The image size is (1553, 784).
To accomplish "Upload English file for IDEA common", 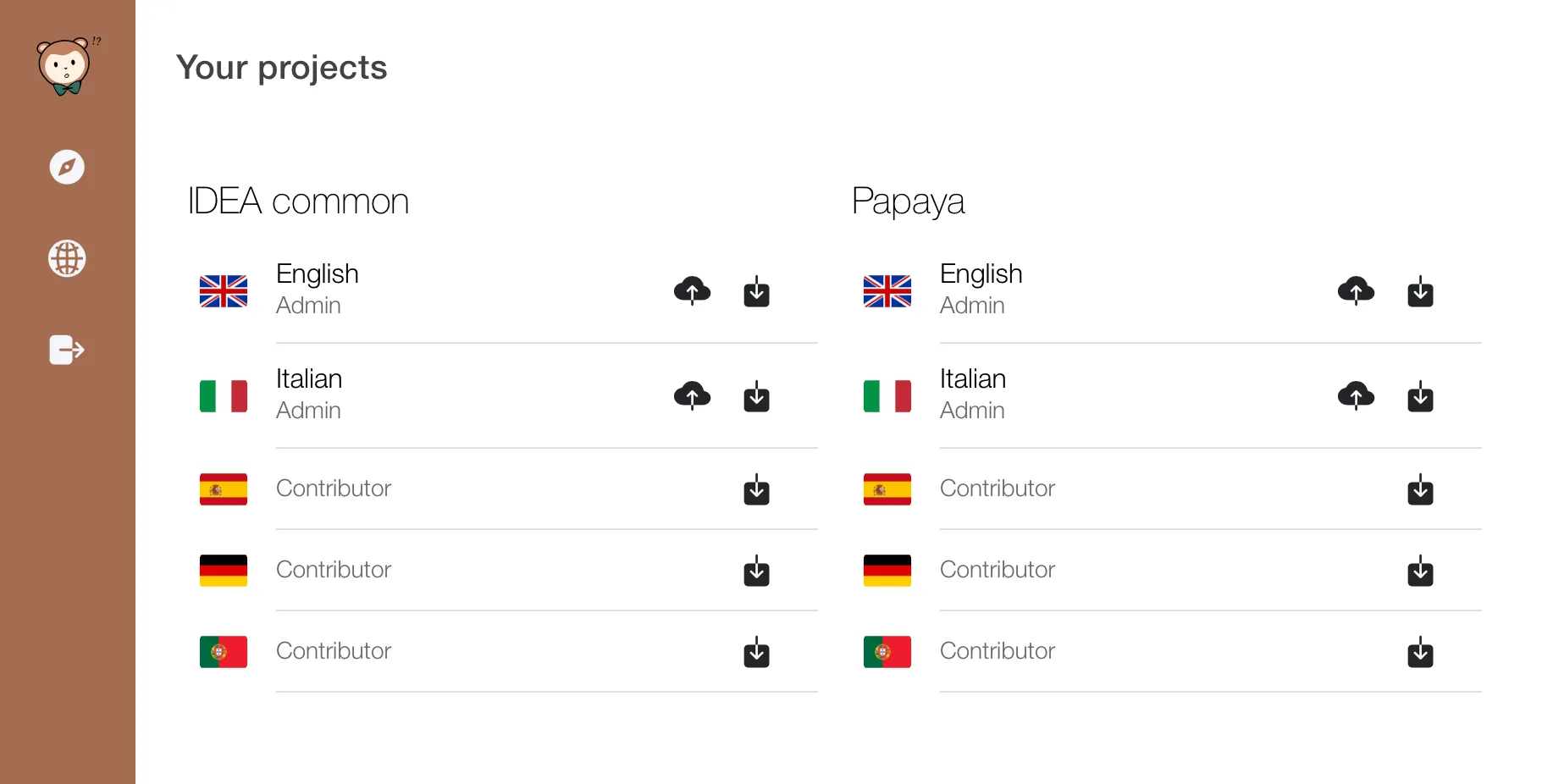I will click(692, 290).
